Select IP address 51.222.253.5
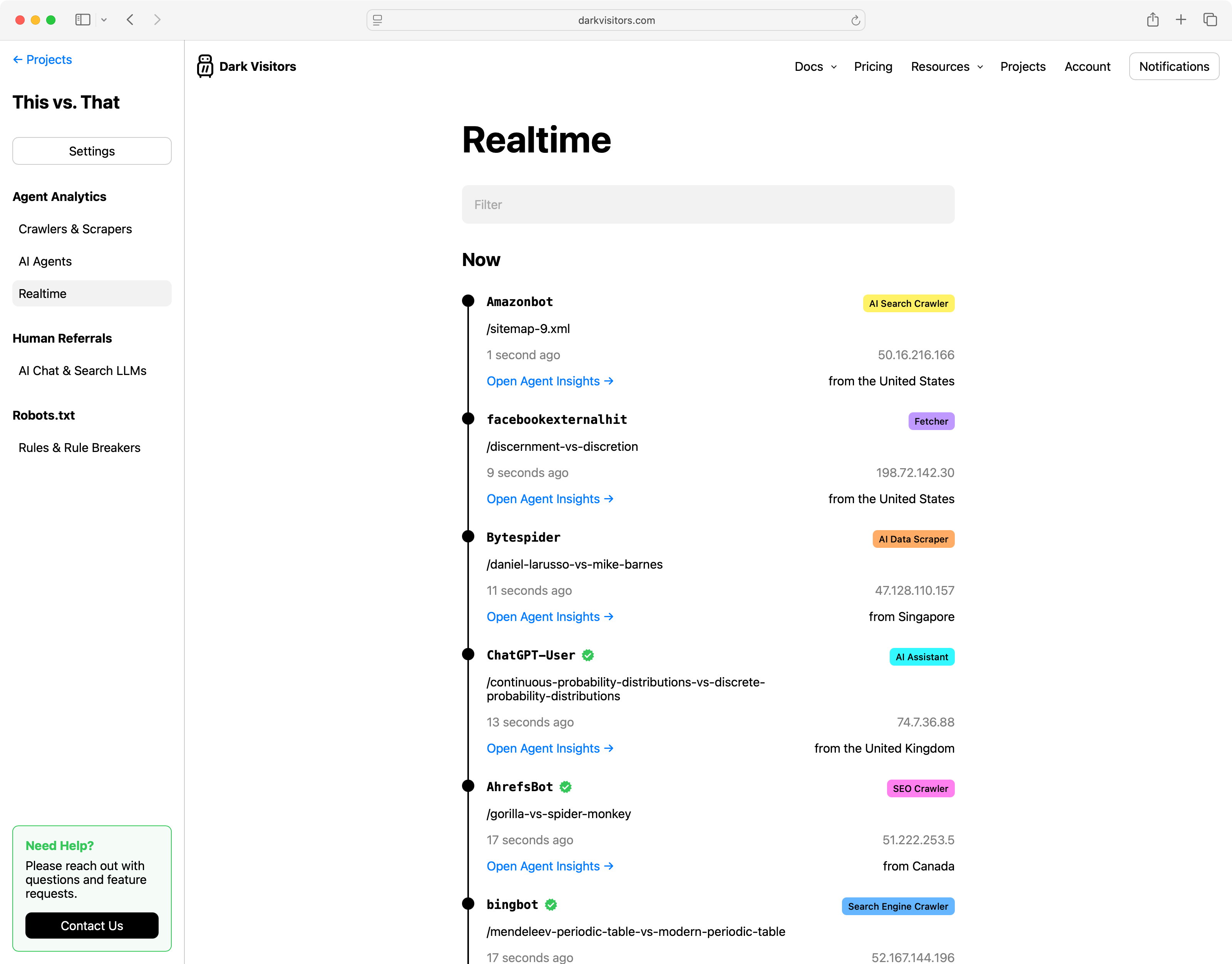1232x964 pixels. [918, 840]
